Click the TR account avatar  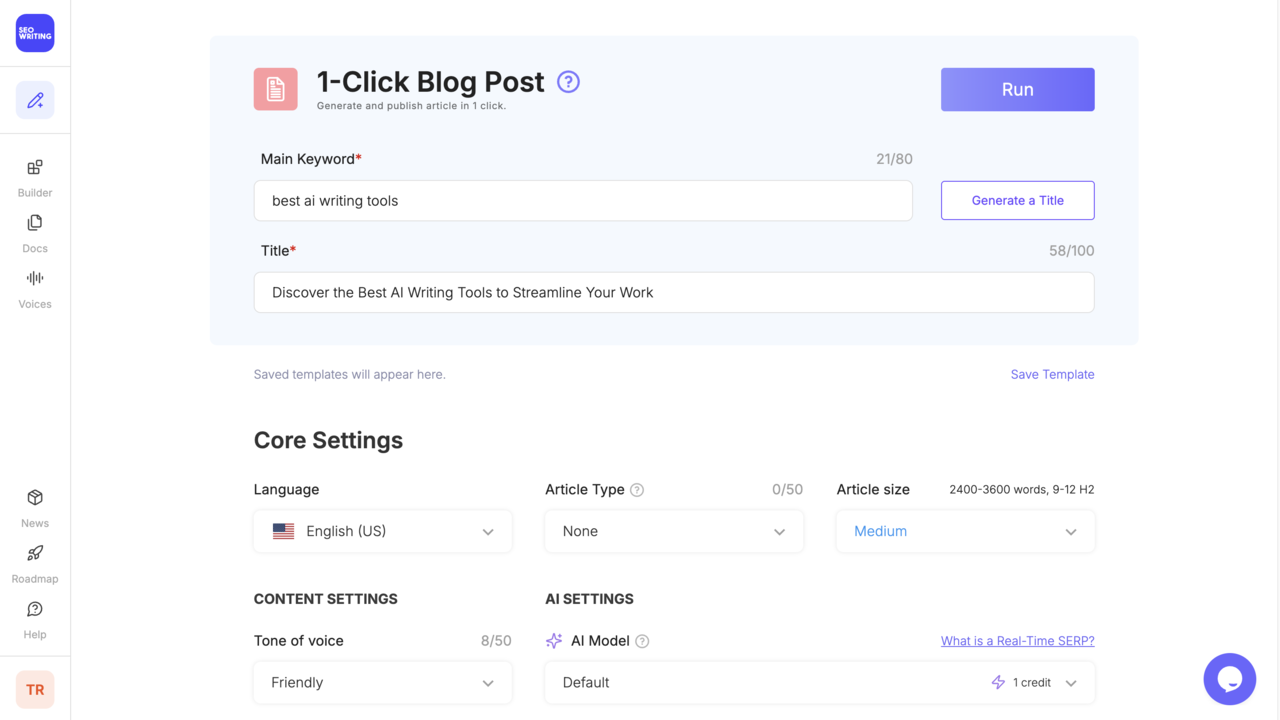pyautogui.click(x=34, y=689)
